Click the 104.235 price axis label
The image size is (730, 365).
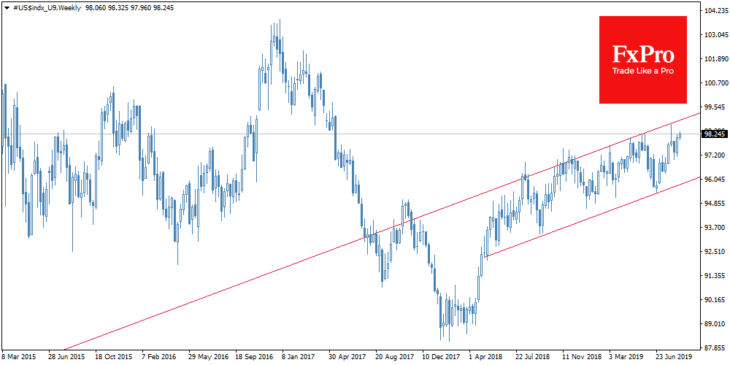(x=716, y=11)
